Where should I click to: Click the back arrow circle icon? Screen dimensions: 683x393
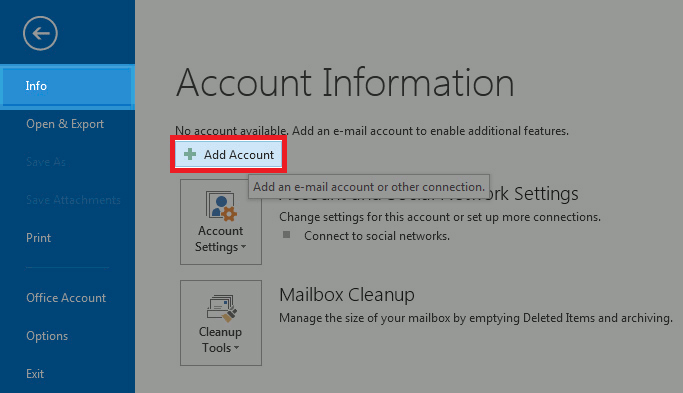(40, 33)
